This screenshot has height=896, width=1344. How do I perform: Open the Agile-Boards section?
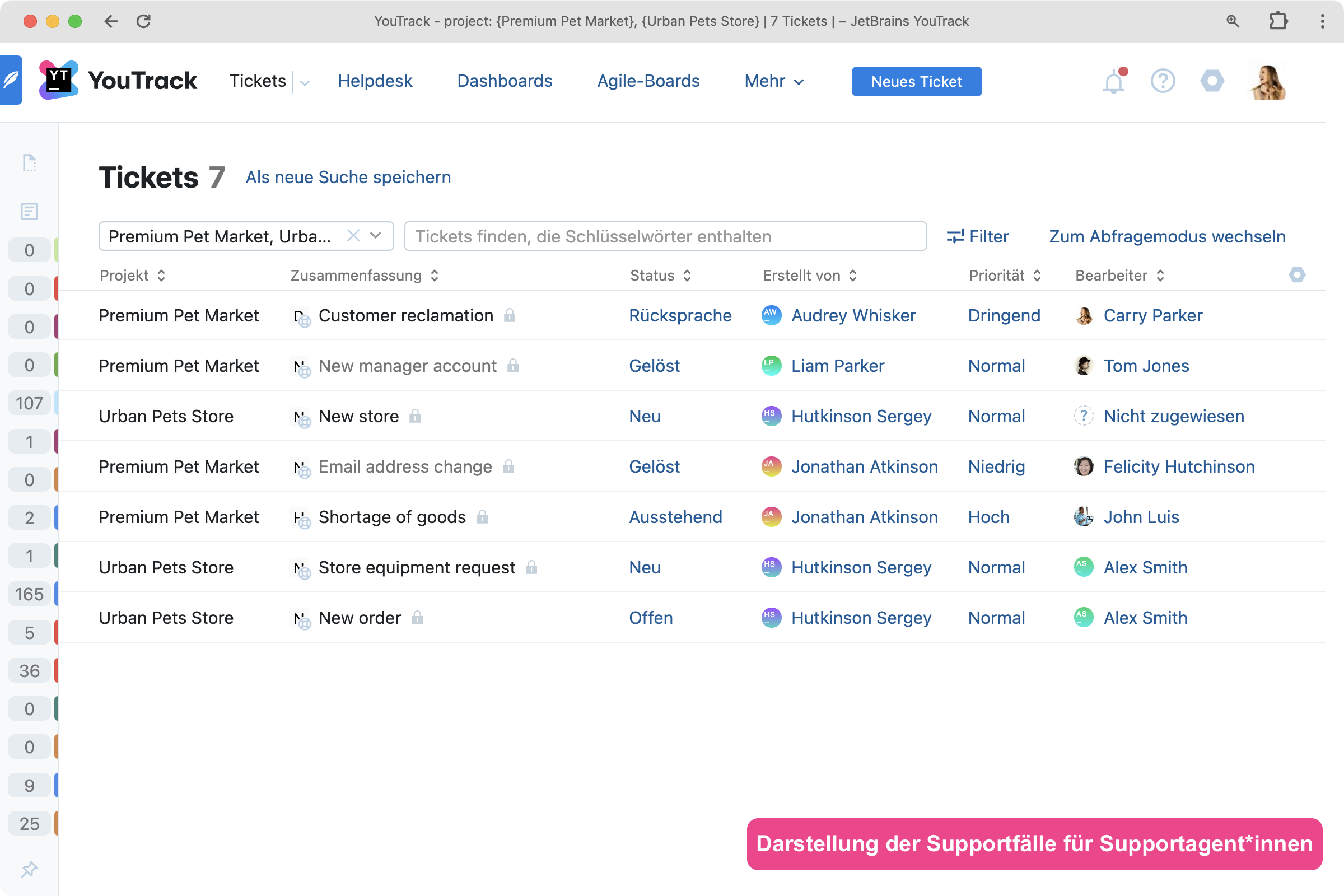(x=648, y=81)
